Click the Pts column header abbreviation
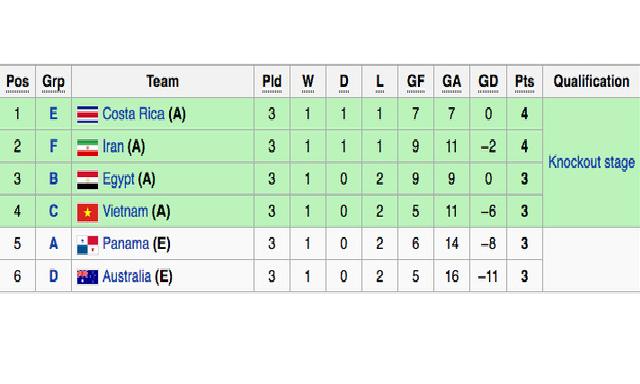The width and height of the screenshot is (640, 384). click(524, 81)
